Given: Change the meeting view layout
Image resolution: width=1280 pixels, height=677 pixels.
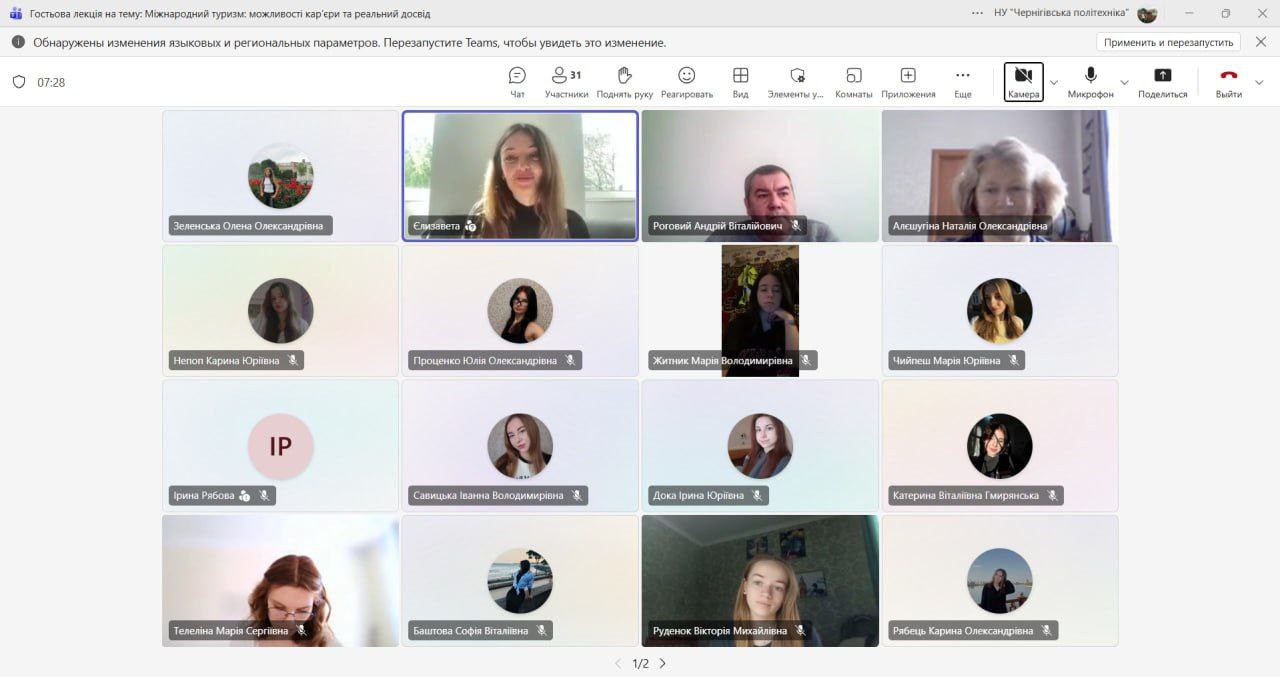Looking at the screenshot, I should pos(740,82).
